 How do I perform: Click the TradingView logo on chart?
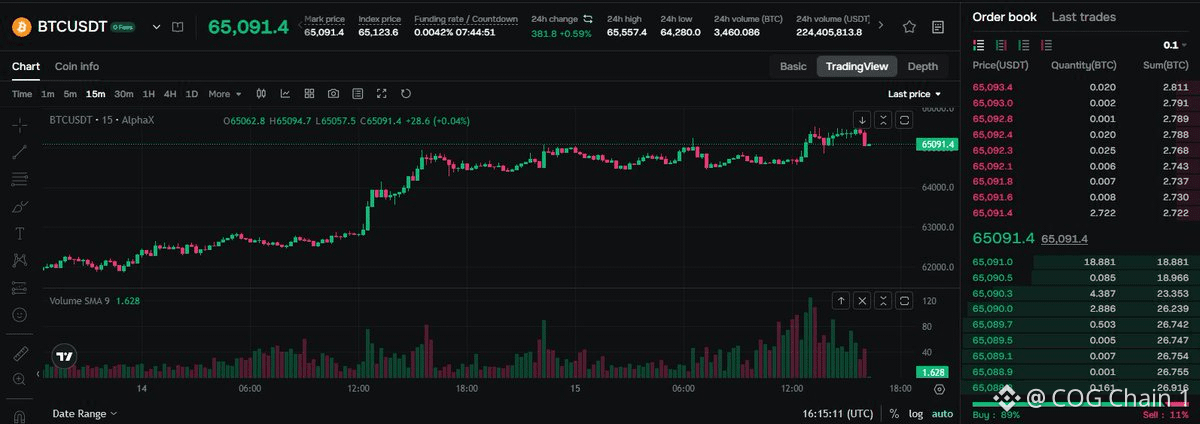[64, 356]
